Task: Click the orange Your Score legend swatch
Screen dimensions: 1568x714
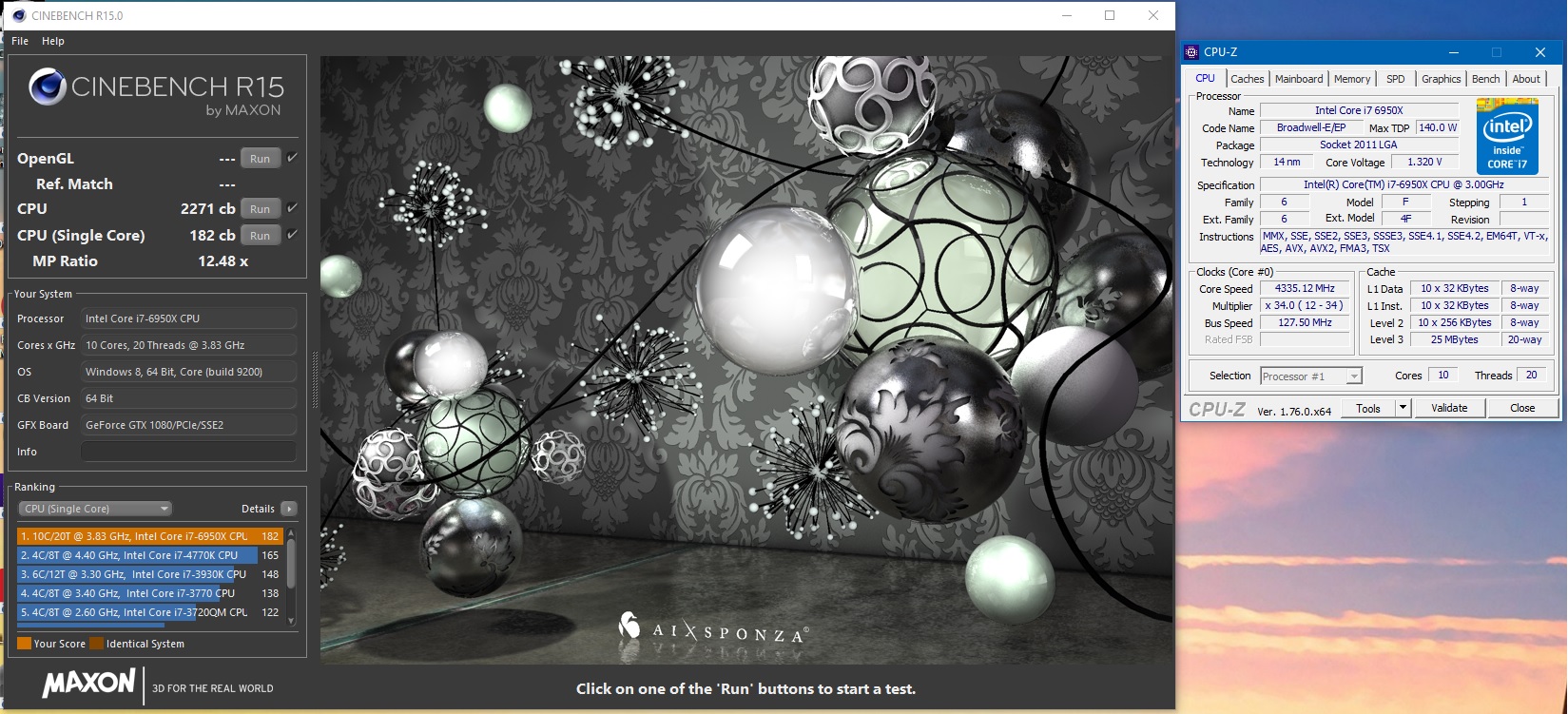Action: [x=25, y=644]
